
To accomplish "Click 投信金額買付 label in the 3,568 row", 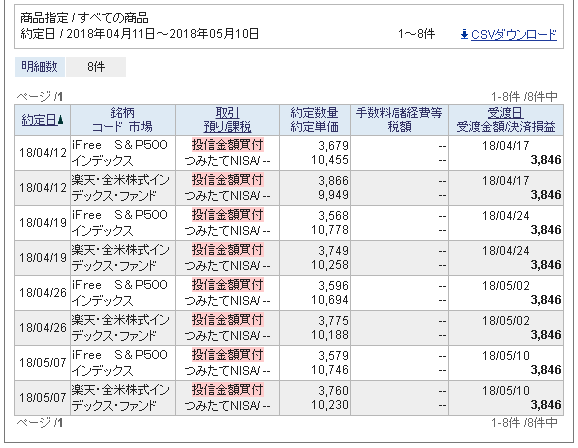I will point(227,215).
